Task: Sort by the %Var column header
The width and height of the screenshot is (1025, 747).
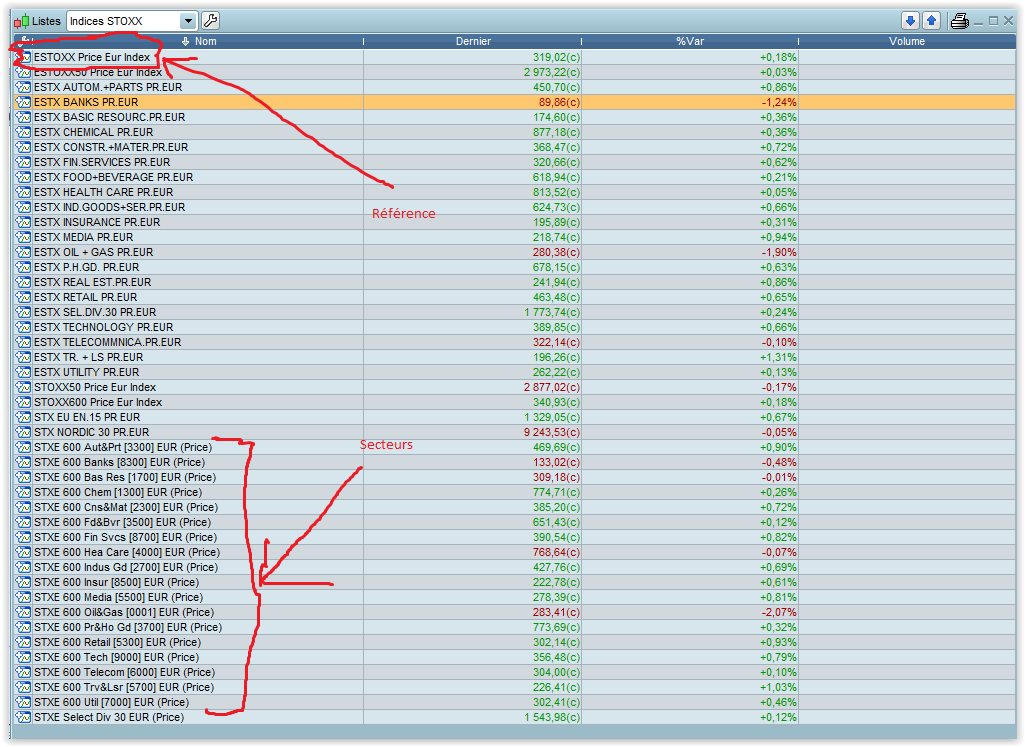Action: point(690,41)
